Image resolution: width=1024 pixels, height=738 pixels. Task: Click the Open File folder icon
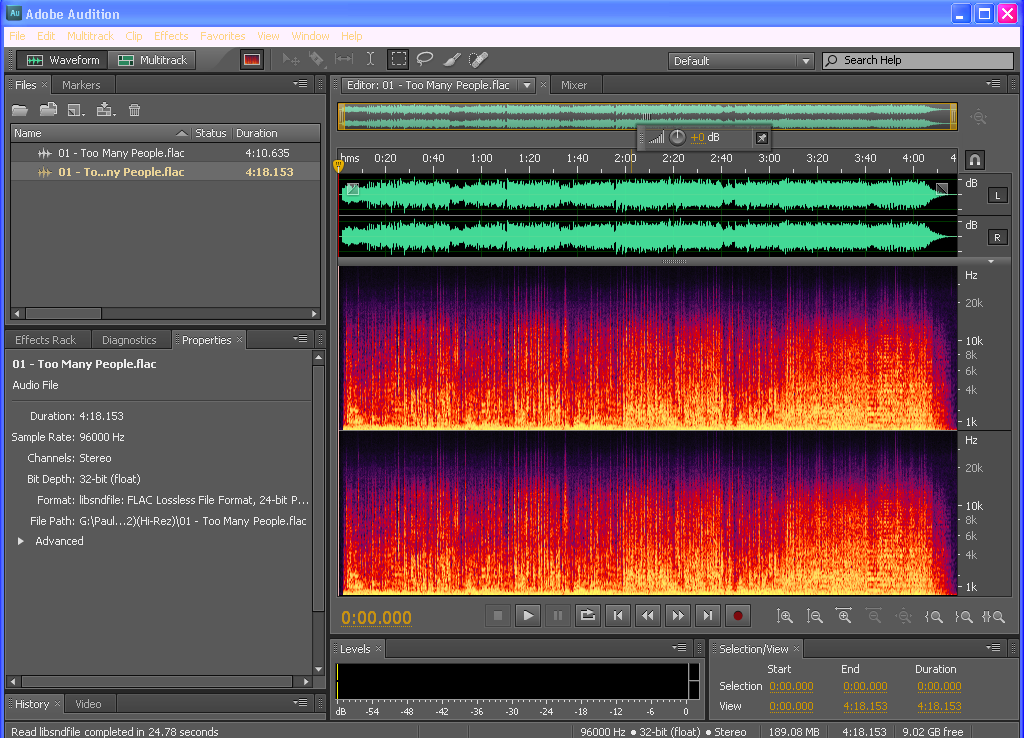click(x=20, y=110)
